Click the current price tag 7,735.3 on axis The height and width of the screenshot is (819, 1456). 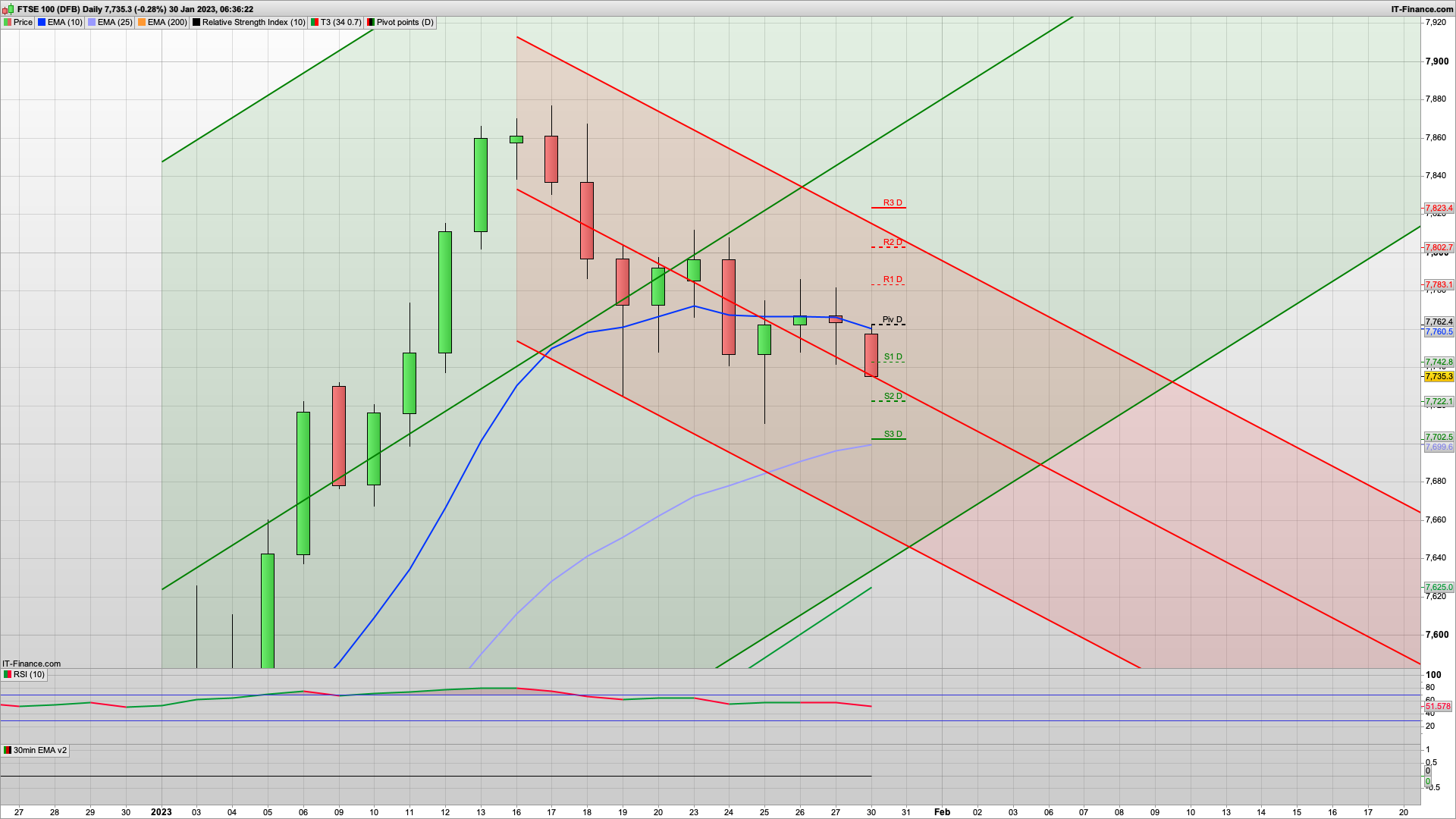pos(1439,376)
